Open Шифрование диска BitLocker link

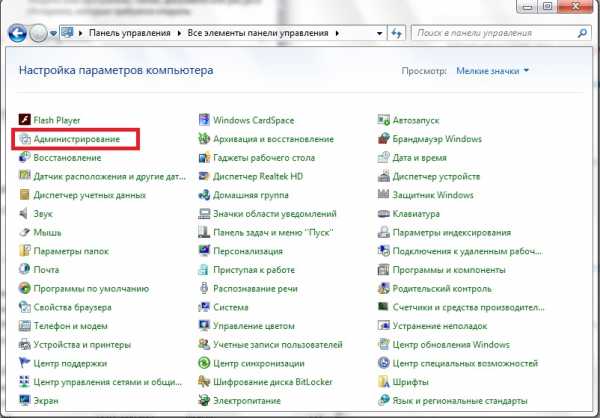pos(272,382)
